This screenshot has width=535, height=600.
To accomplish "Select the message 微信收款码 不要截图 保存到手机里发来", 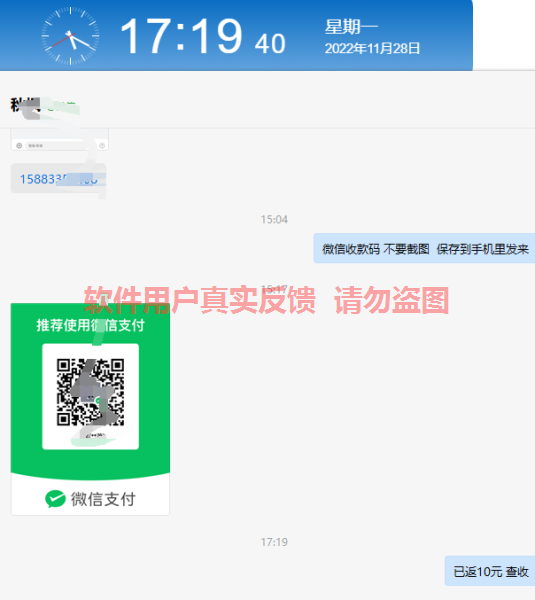I will (424, 249).
